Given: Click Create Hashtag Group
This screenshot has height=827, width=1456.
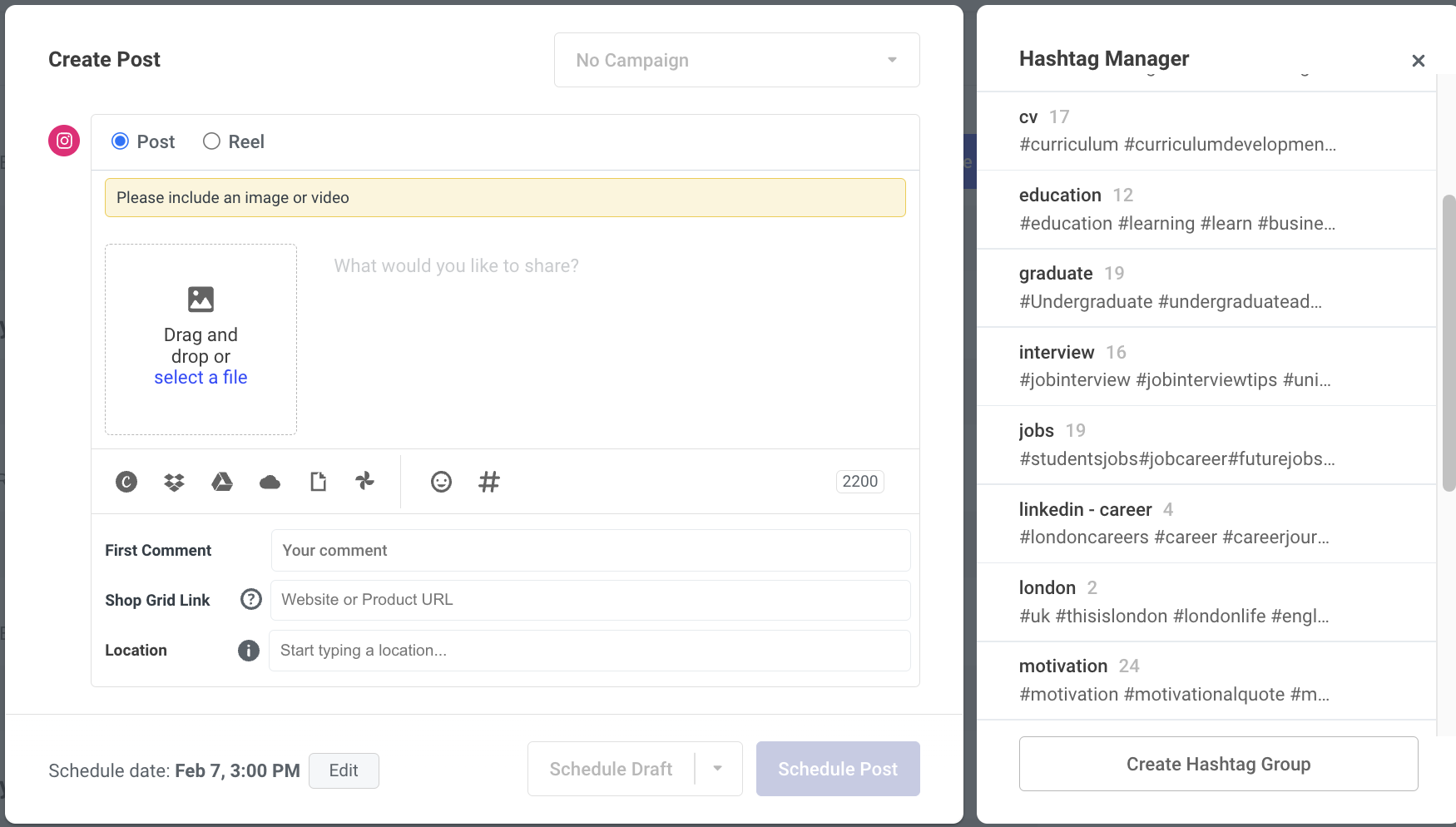Looking at the screenshot, I should (1218, 764).
